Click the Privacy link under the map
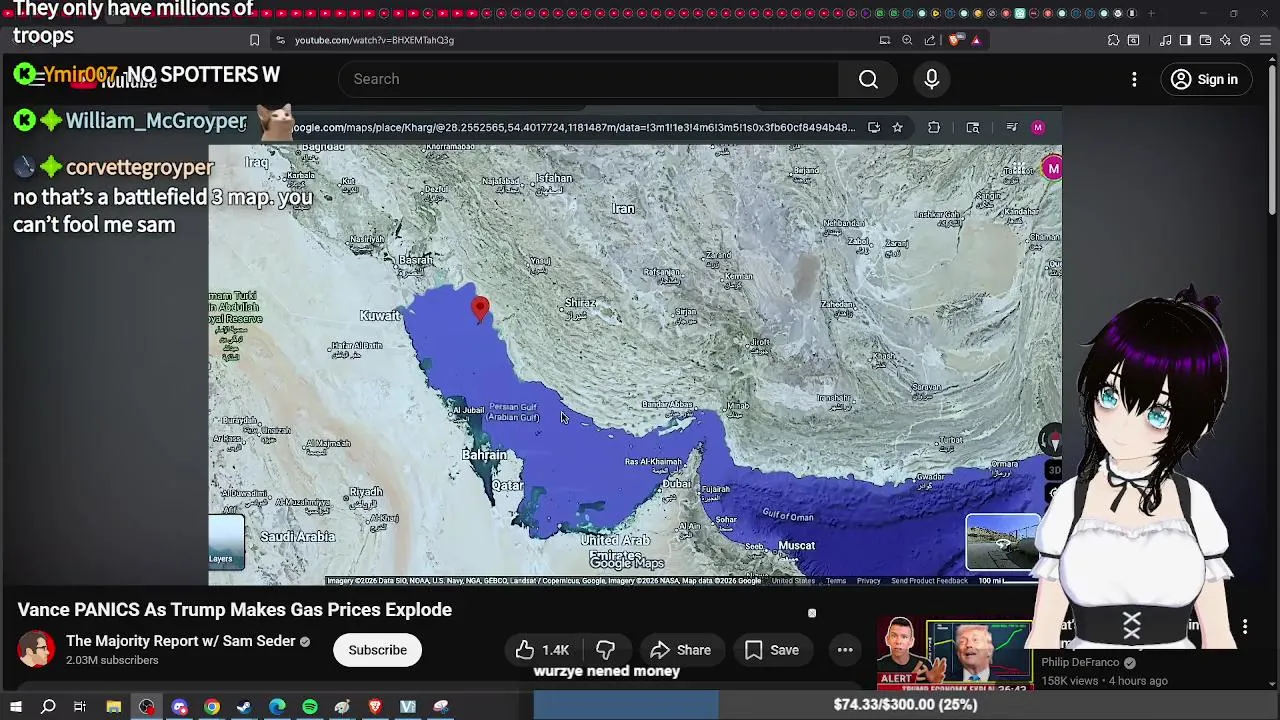1280x720 pixels. (x=868, y=581)
